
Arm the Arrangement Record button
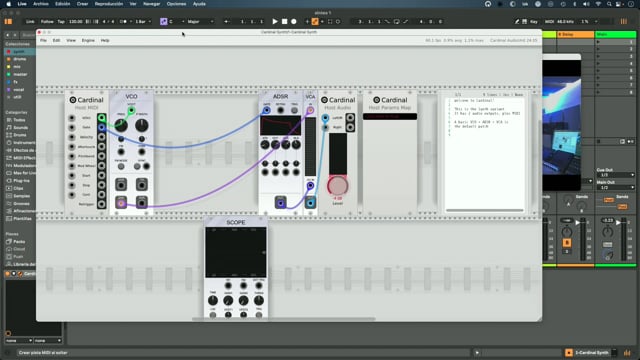(x=293, y=21)
